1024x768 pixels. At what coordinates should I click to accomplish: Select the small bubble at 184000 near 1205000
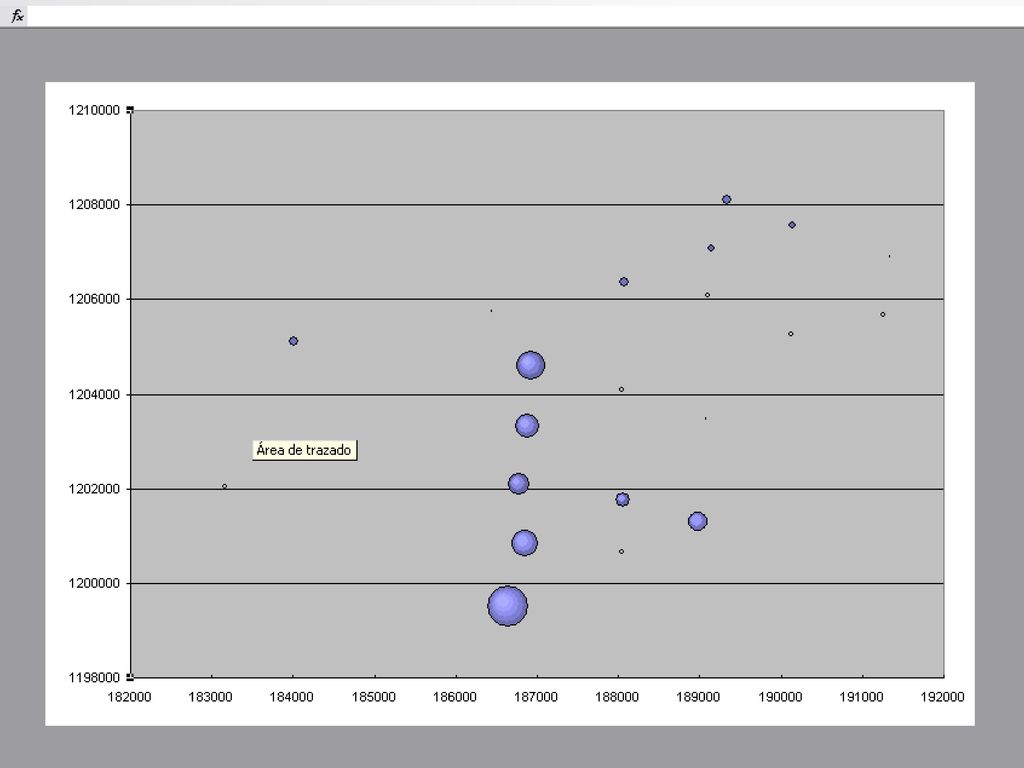point(293,341)
